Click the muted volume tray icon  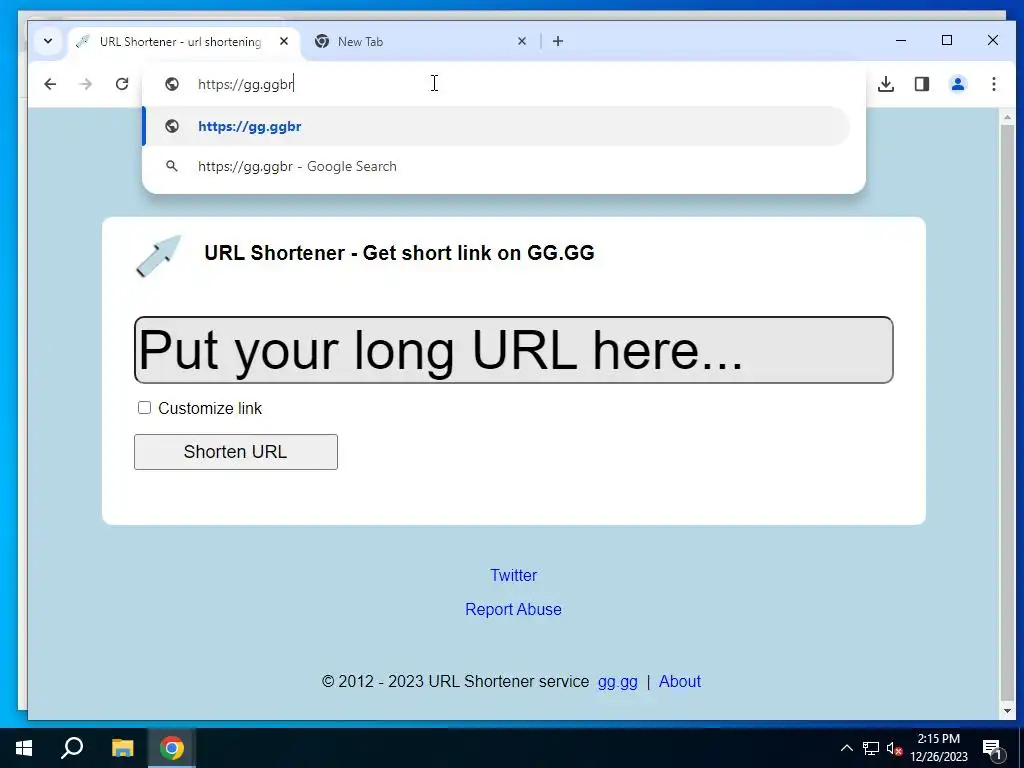894,748
